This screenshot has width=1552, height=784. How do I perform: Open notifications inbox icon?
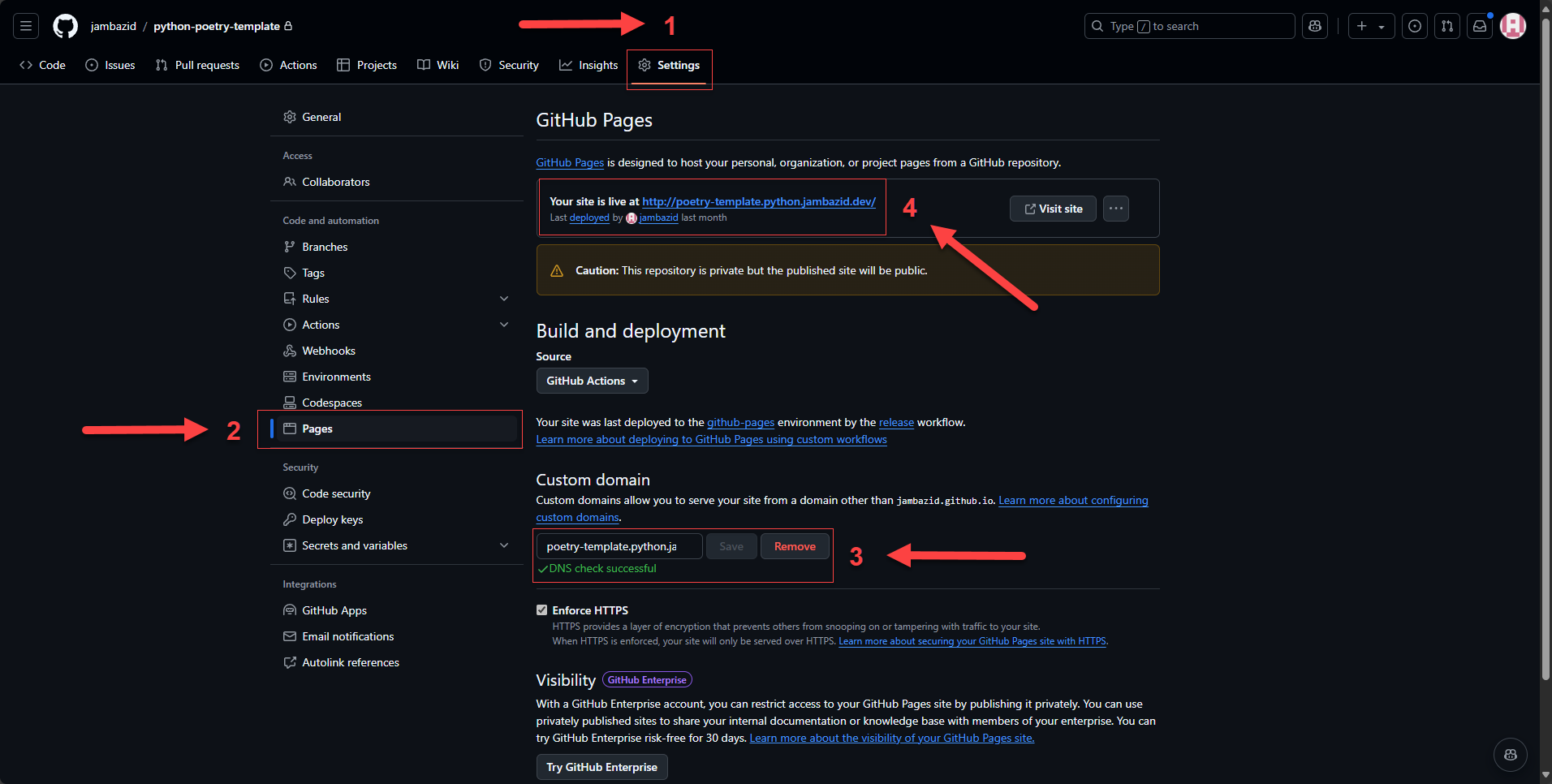click(x=1480, y=26)
